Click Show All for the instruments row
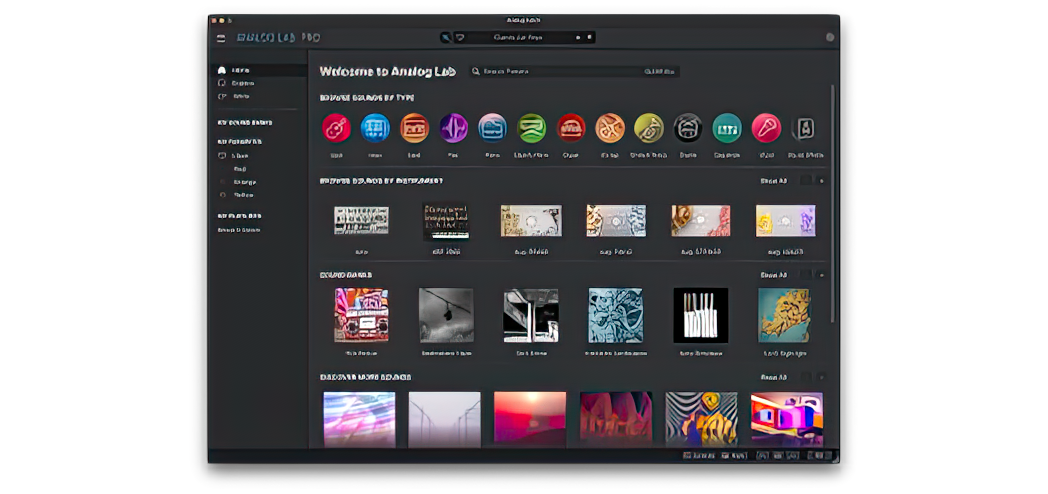The image size is (1048, 494). pyautogui.click(x=774, y=181)
